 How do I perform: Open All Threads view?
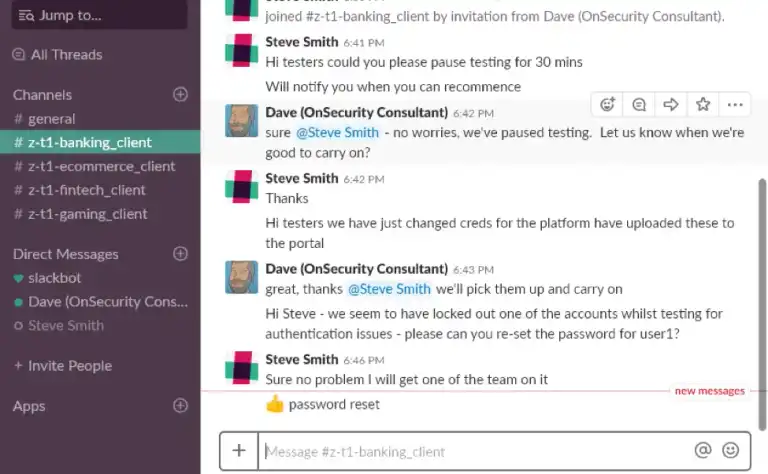(x=57, y=54)
